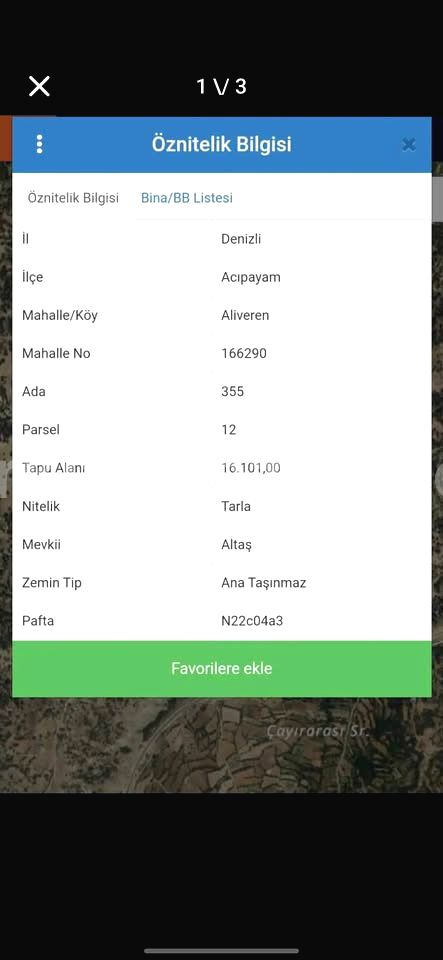The width and height of the screenshot is (443, 960).
Task: Select the Pafta code N22c04a3
Action: 251,621
